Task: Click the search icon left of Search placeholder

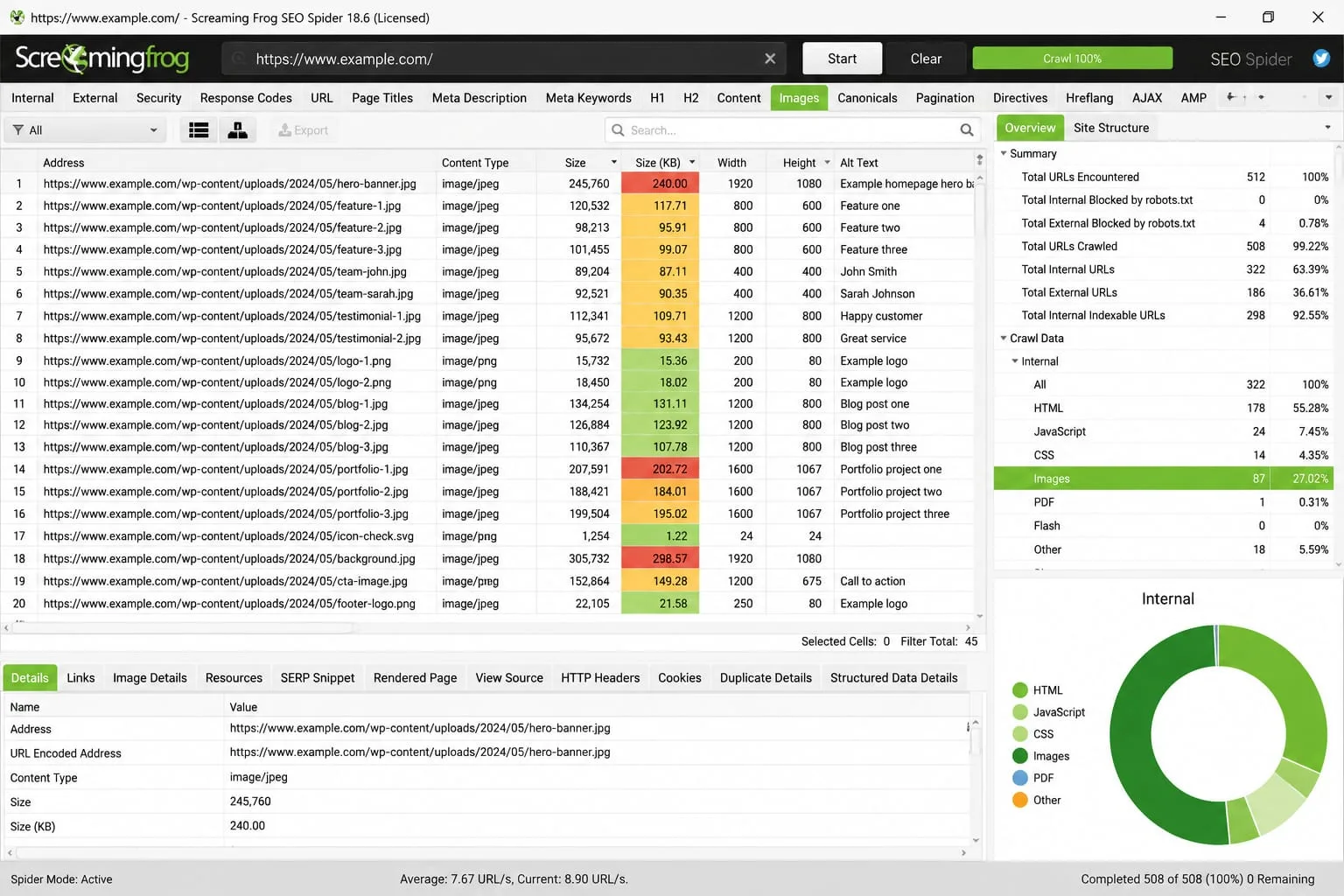Action: [x=618, y=130]
